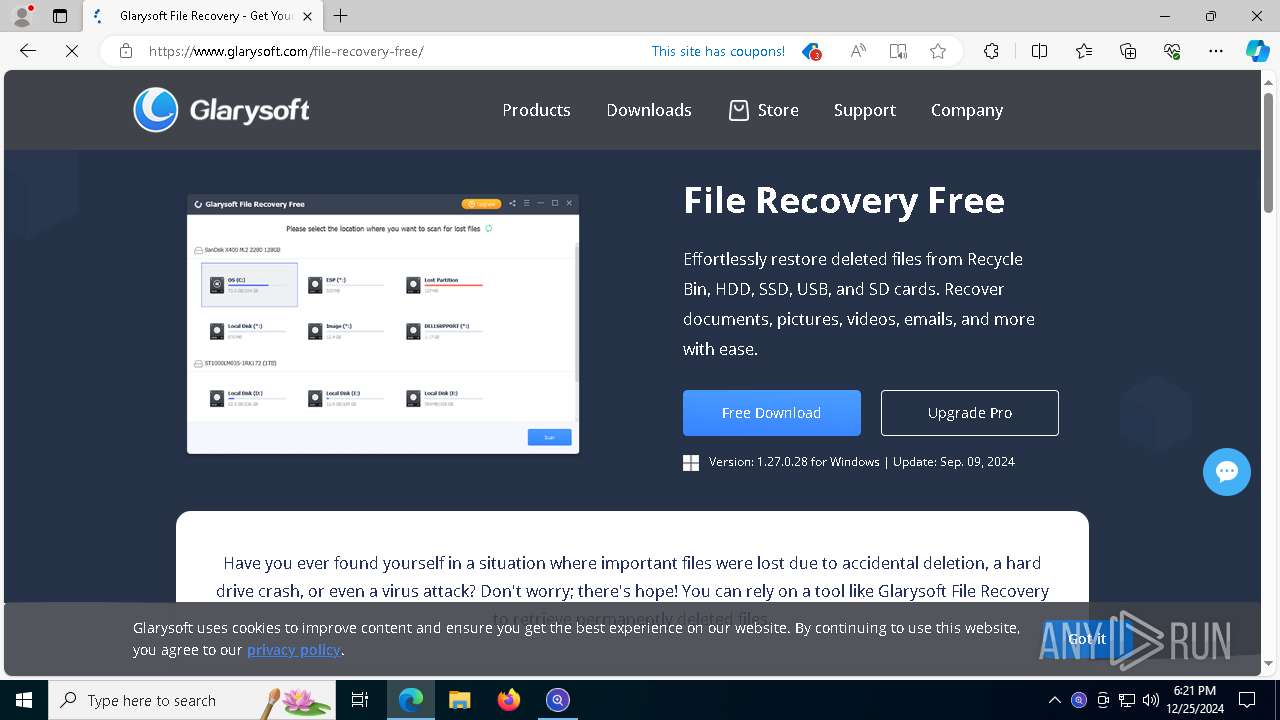The width and height of the screenshot is (1280, 720).
Task: Click the Free Download button
Action: [772, 413]
